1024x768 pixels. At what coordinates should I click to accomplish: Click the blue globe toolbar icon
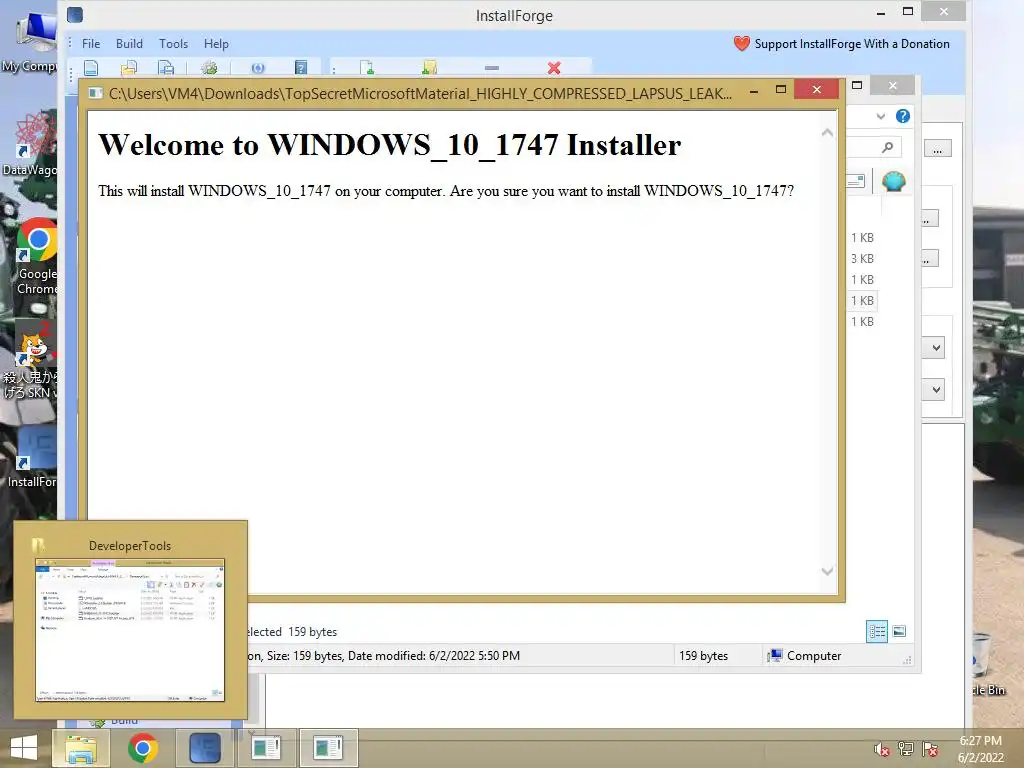(x=258, y=68)
